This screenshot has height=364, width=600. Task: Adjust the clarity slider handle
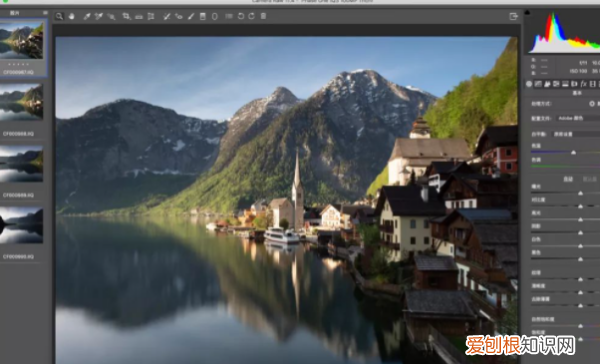580,292
